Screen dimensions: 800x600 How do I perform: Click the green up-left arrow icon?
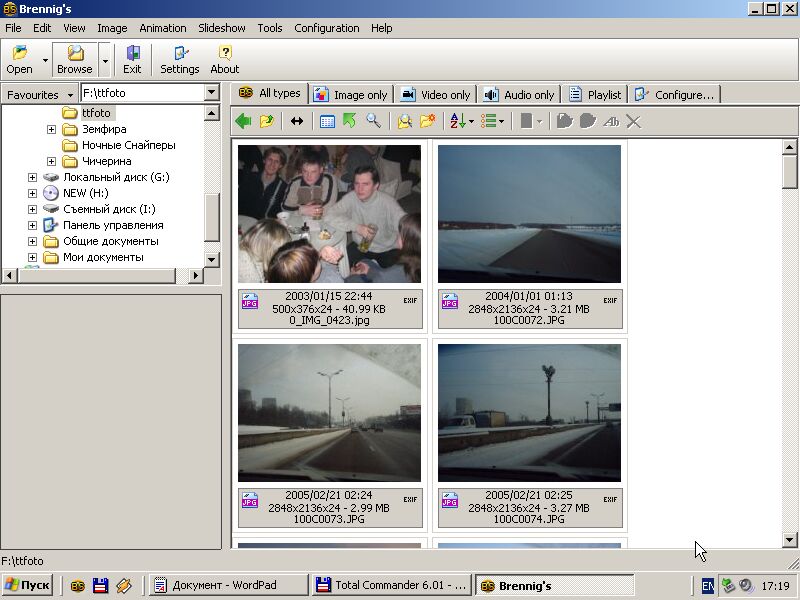[x=350, y=121]
